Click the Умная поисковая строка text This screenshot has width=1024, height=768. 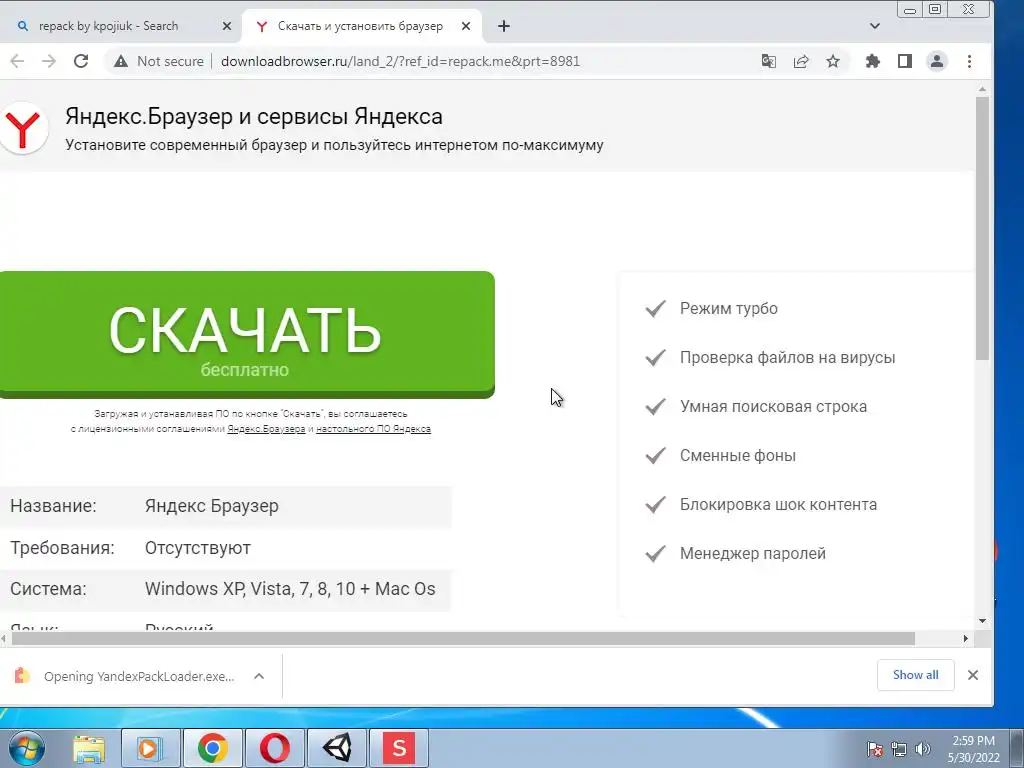(x=773, y=406)
